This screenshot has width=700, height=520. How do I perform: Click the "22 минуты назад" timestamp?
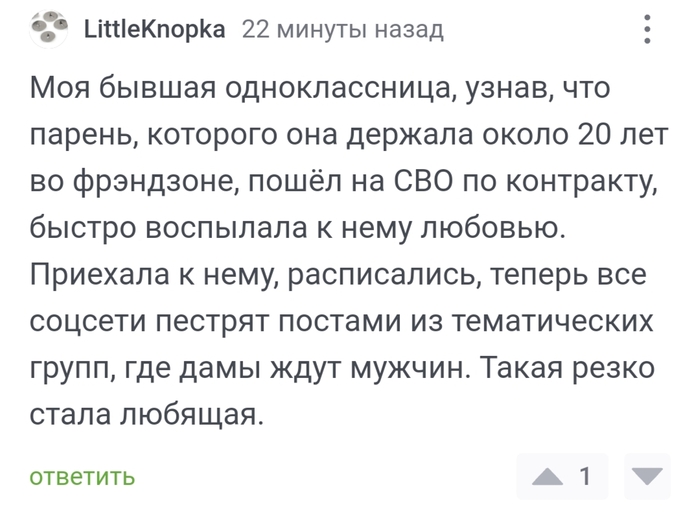click(342, 30)
